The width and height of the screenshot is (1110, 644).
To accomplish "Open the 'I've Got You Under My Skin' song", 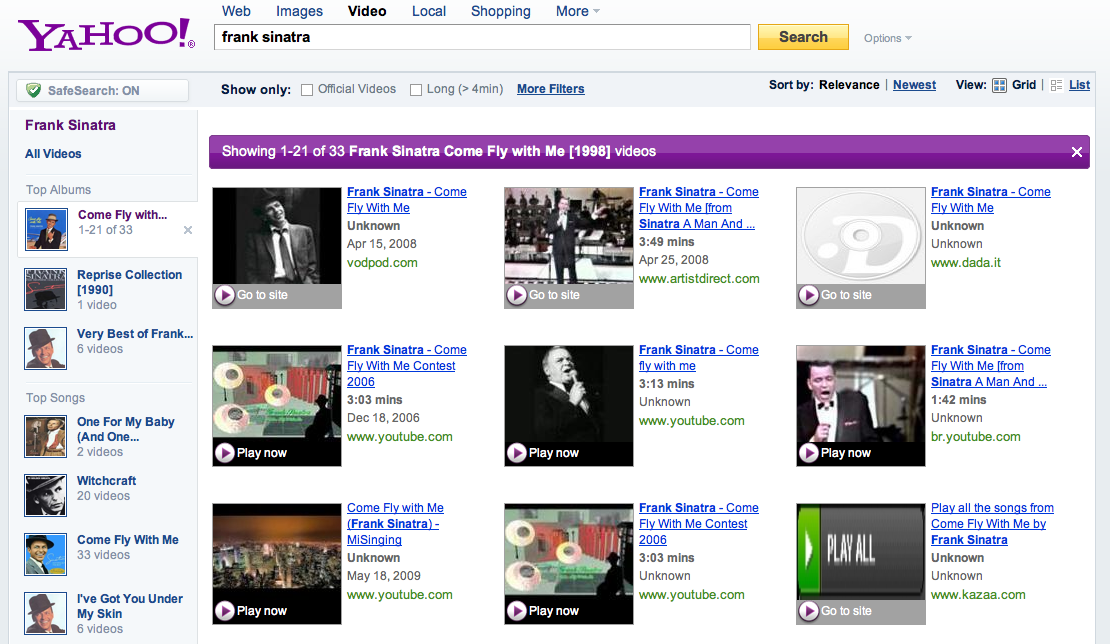I will (130, 606).
